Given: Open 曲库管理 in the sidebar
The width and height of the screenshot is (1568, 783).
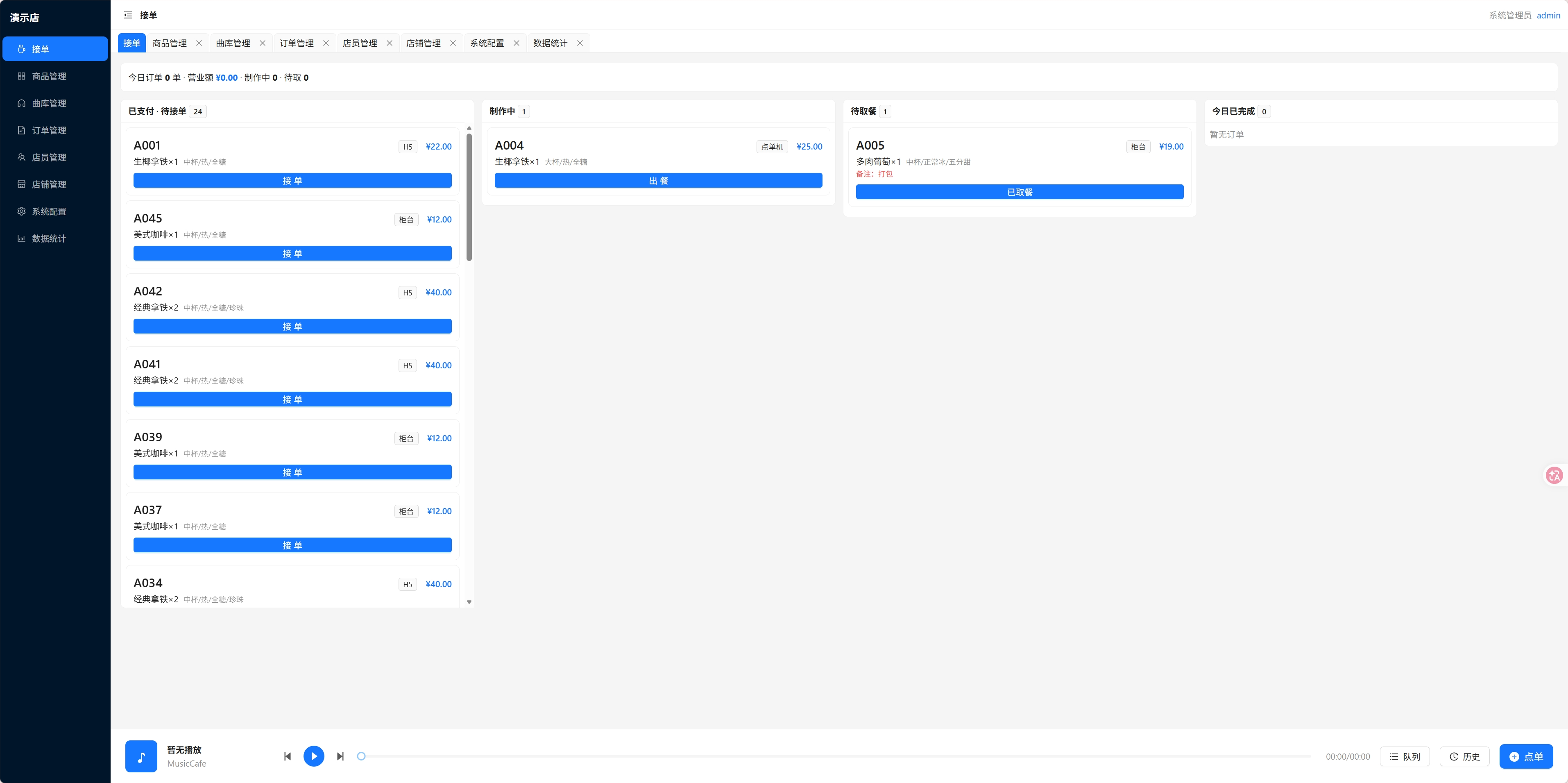Looking at the screenshot, I should coord(55,103).
